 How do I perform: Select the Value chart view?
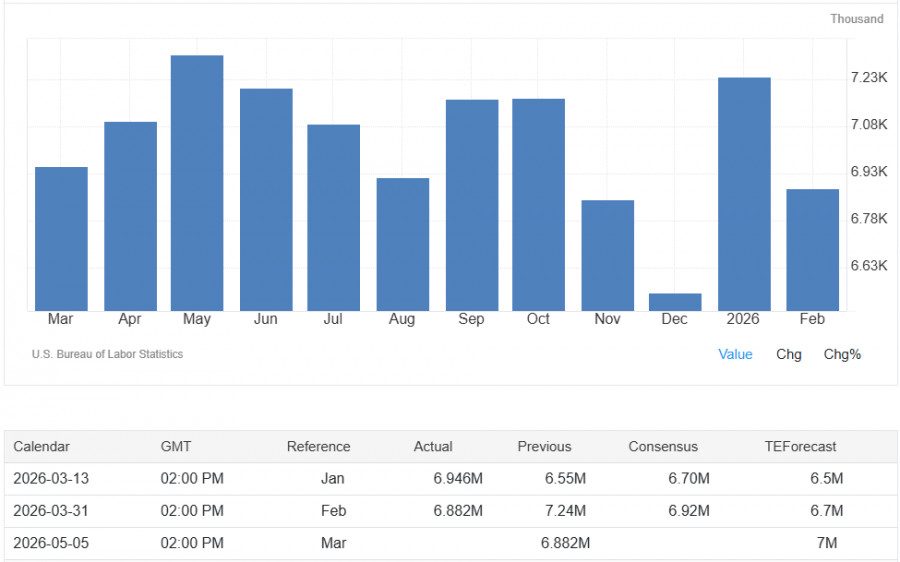coord(735,354)
